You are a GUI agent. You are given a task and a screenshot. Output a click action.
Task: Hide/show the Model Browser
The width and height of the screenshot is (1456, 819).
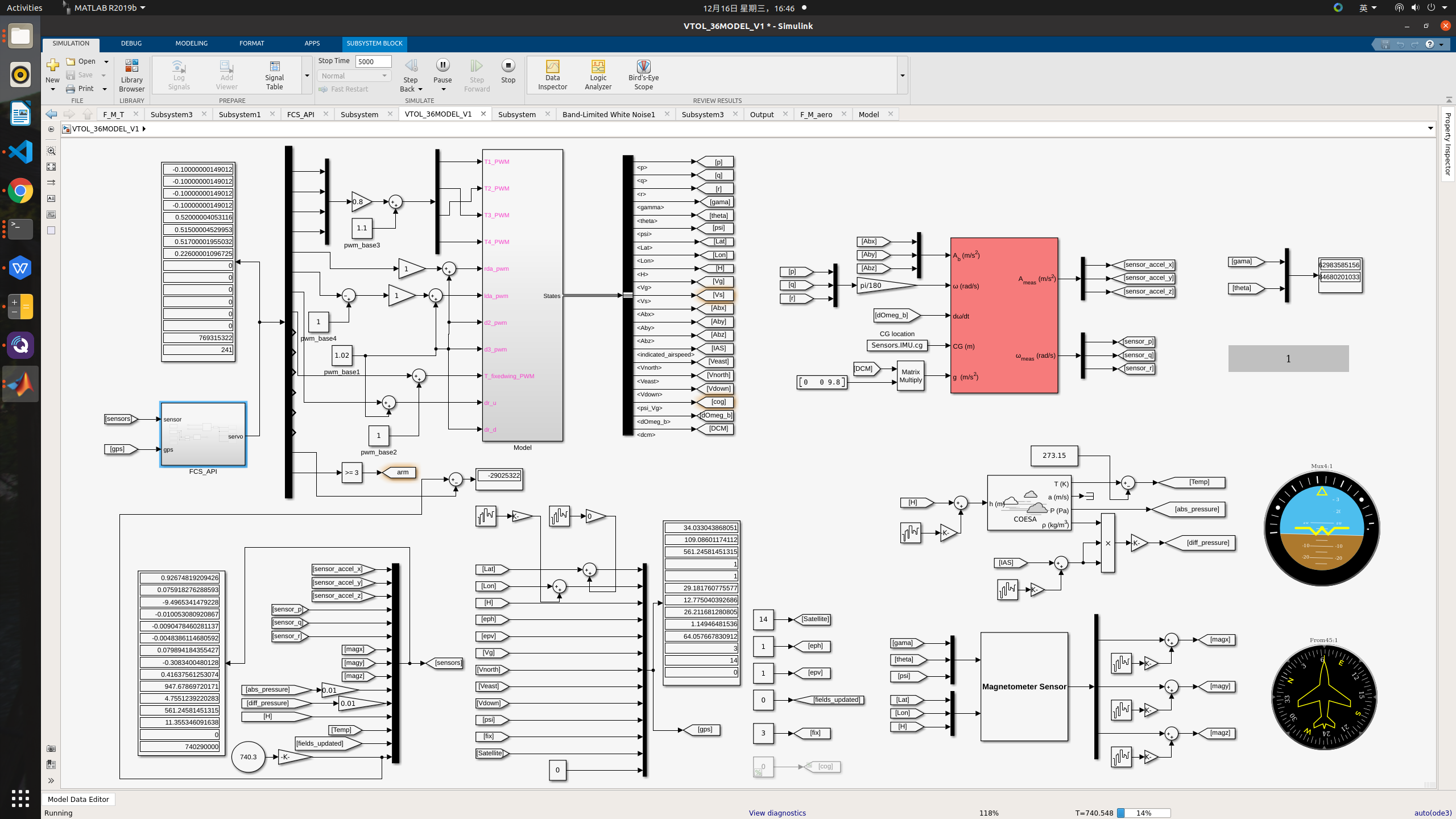point(51,129)
